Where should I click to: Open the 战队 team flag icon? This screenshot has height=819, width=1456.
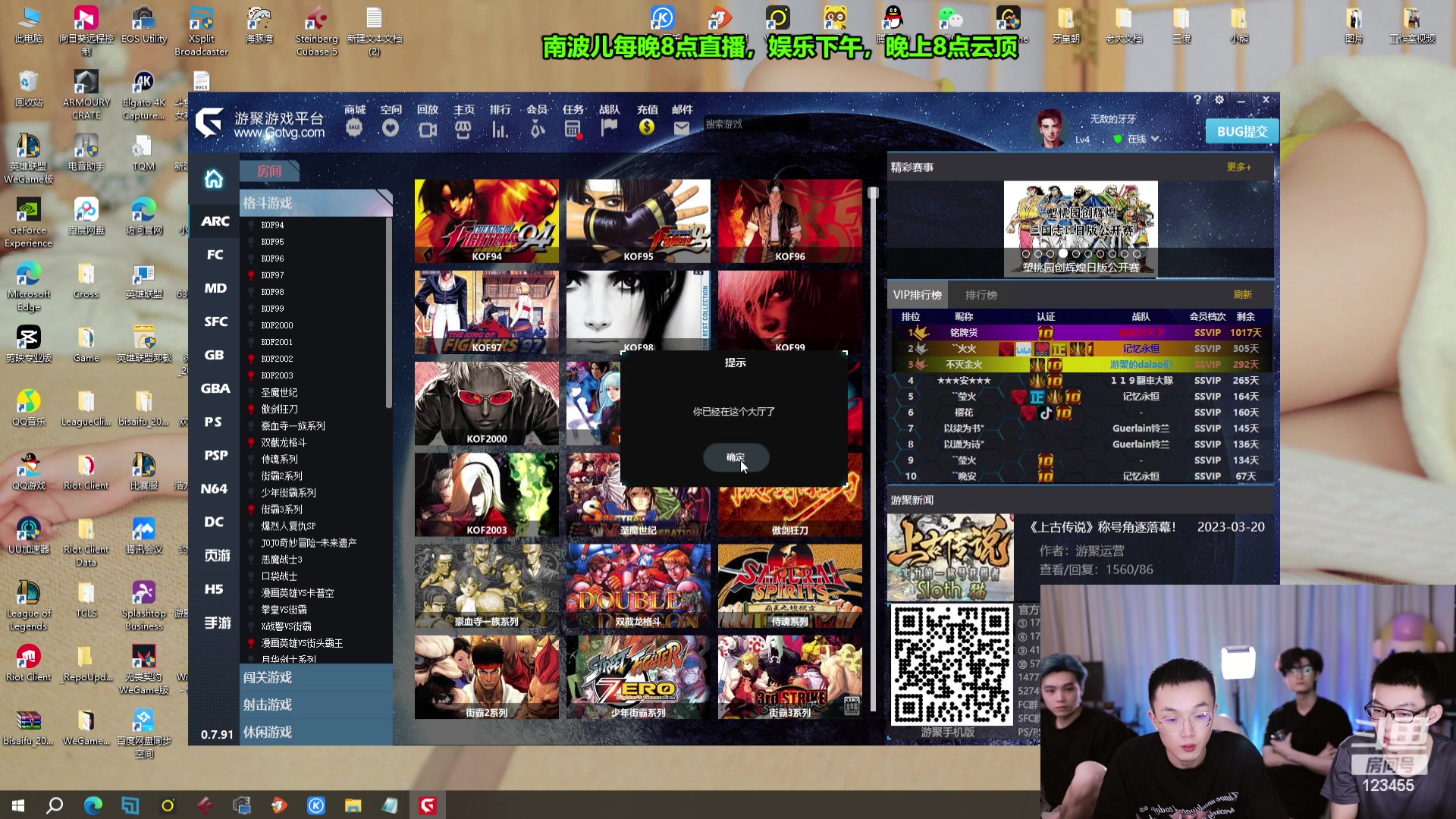click(610, 127)
